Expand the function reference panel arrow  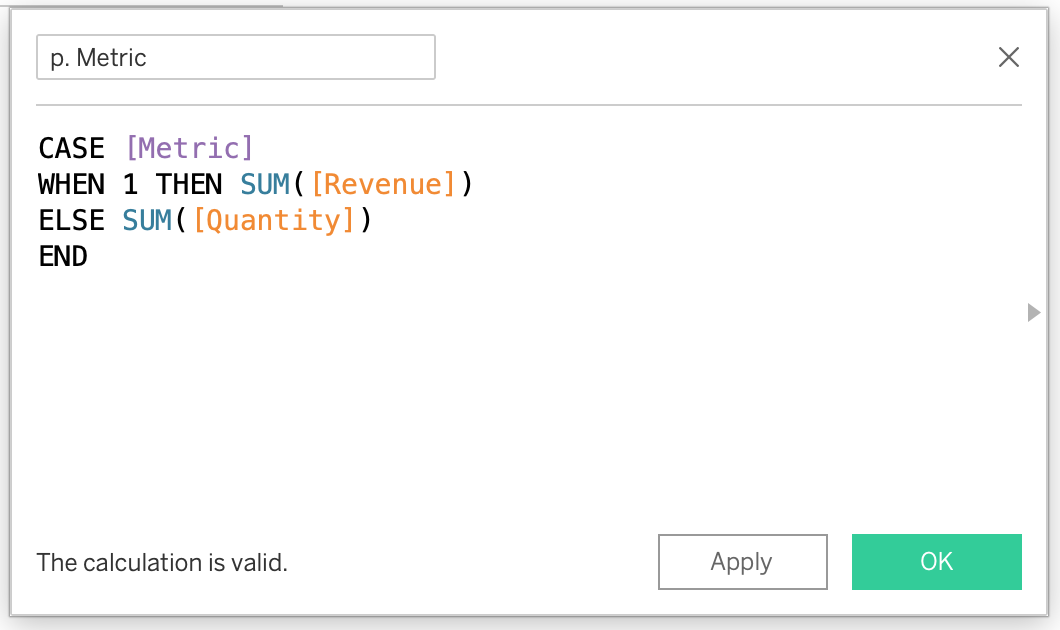pos(1033,313)
